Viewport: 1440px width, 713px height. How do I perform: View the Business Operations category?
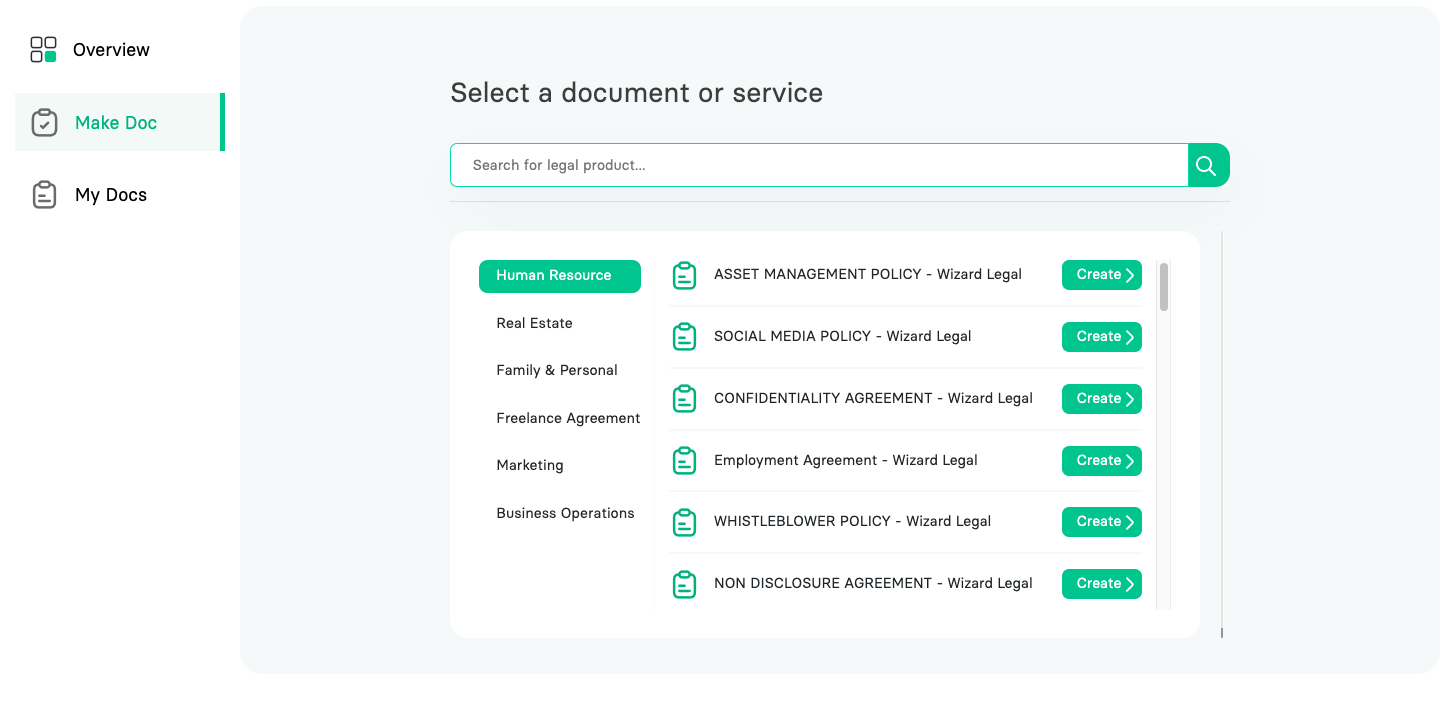coord(565,513)
